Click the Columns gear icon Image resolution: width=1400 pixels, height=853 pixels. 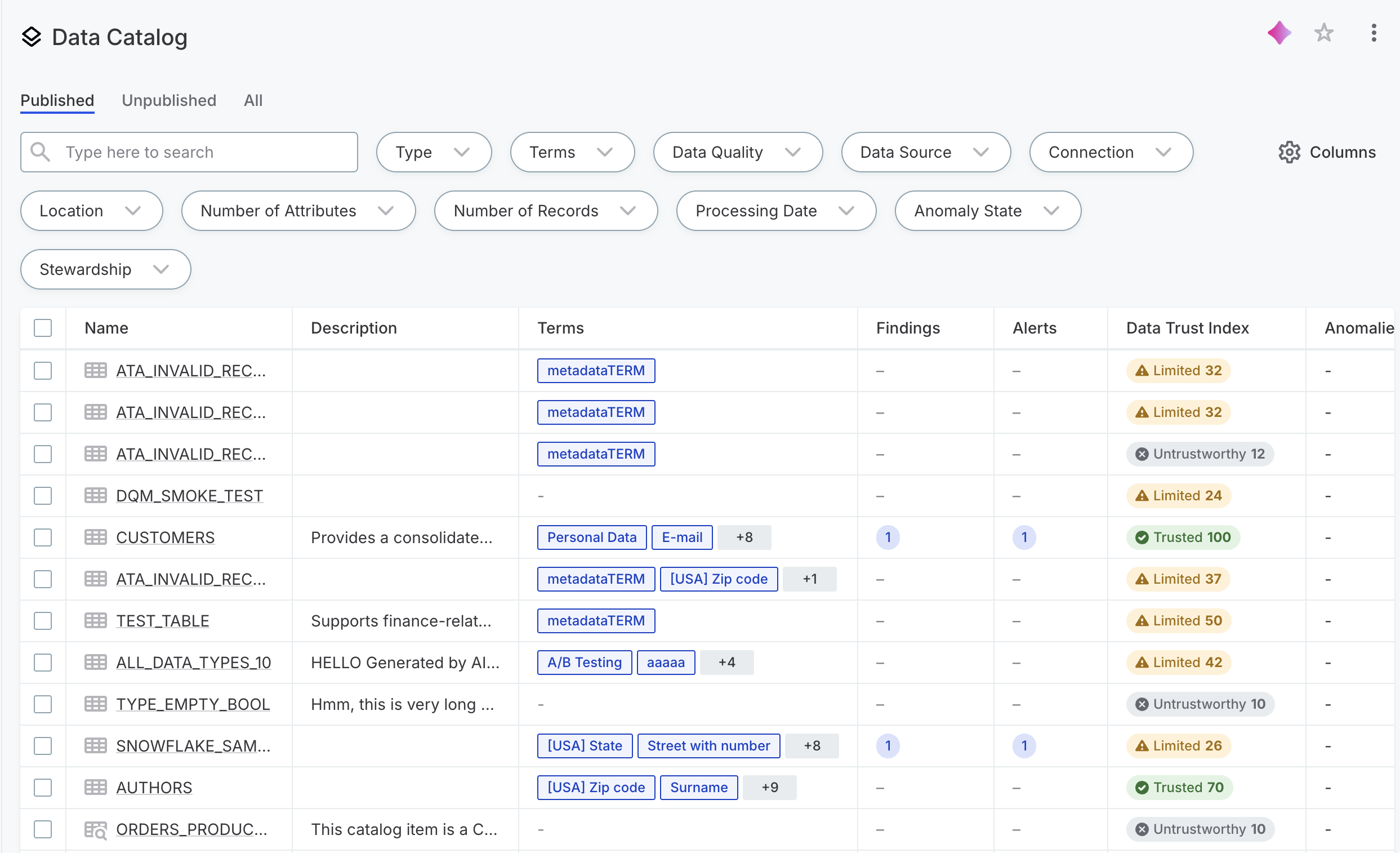[x=1289, y=152]
